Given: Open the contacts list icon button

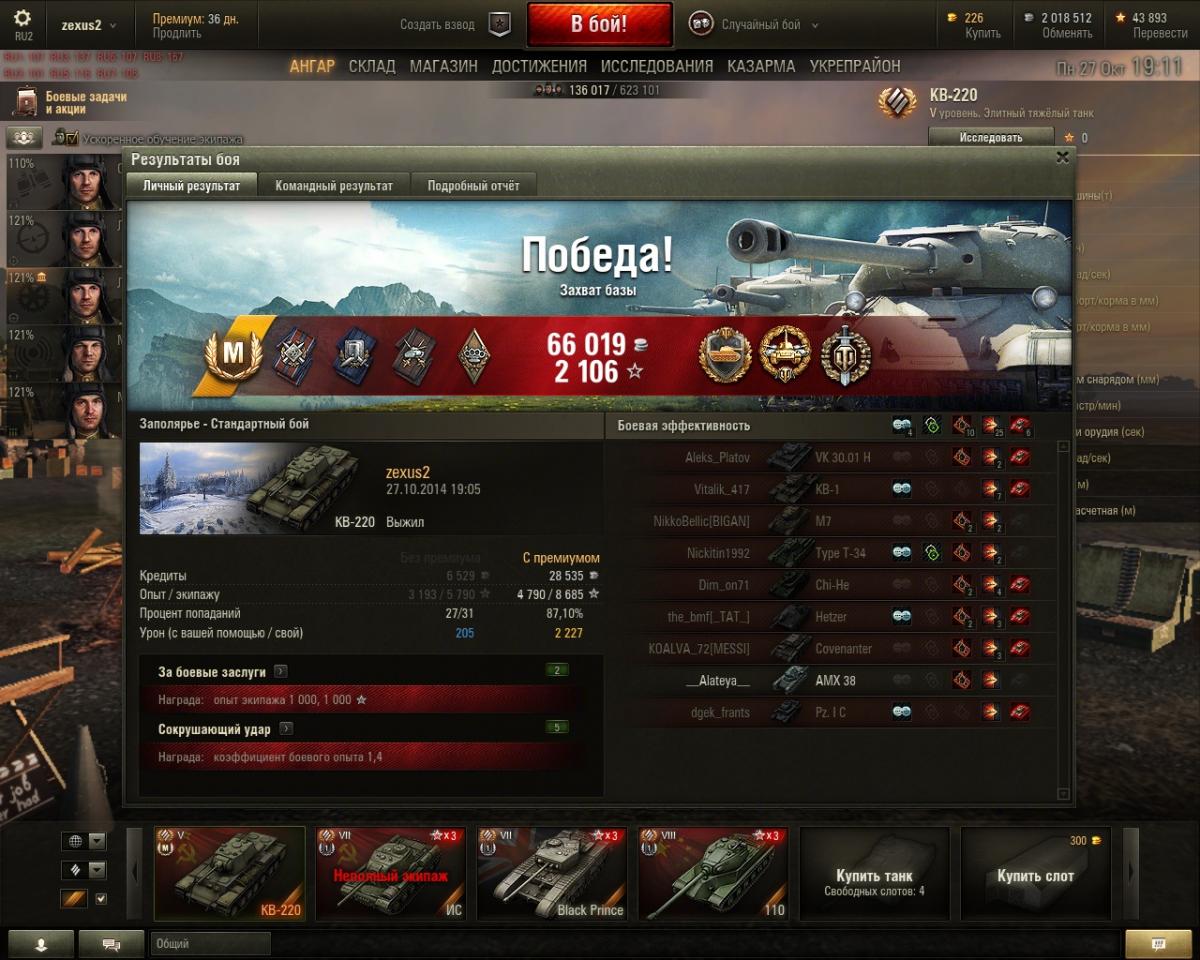Looking at the screenshot, I should coord(41,944).
